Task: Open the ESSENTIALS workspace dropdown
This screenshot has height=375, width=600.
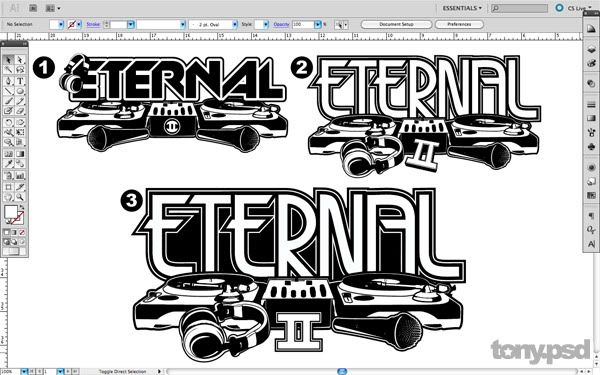Action: (x=462, y=8)
